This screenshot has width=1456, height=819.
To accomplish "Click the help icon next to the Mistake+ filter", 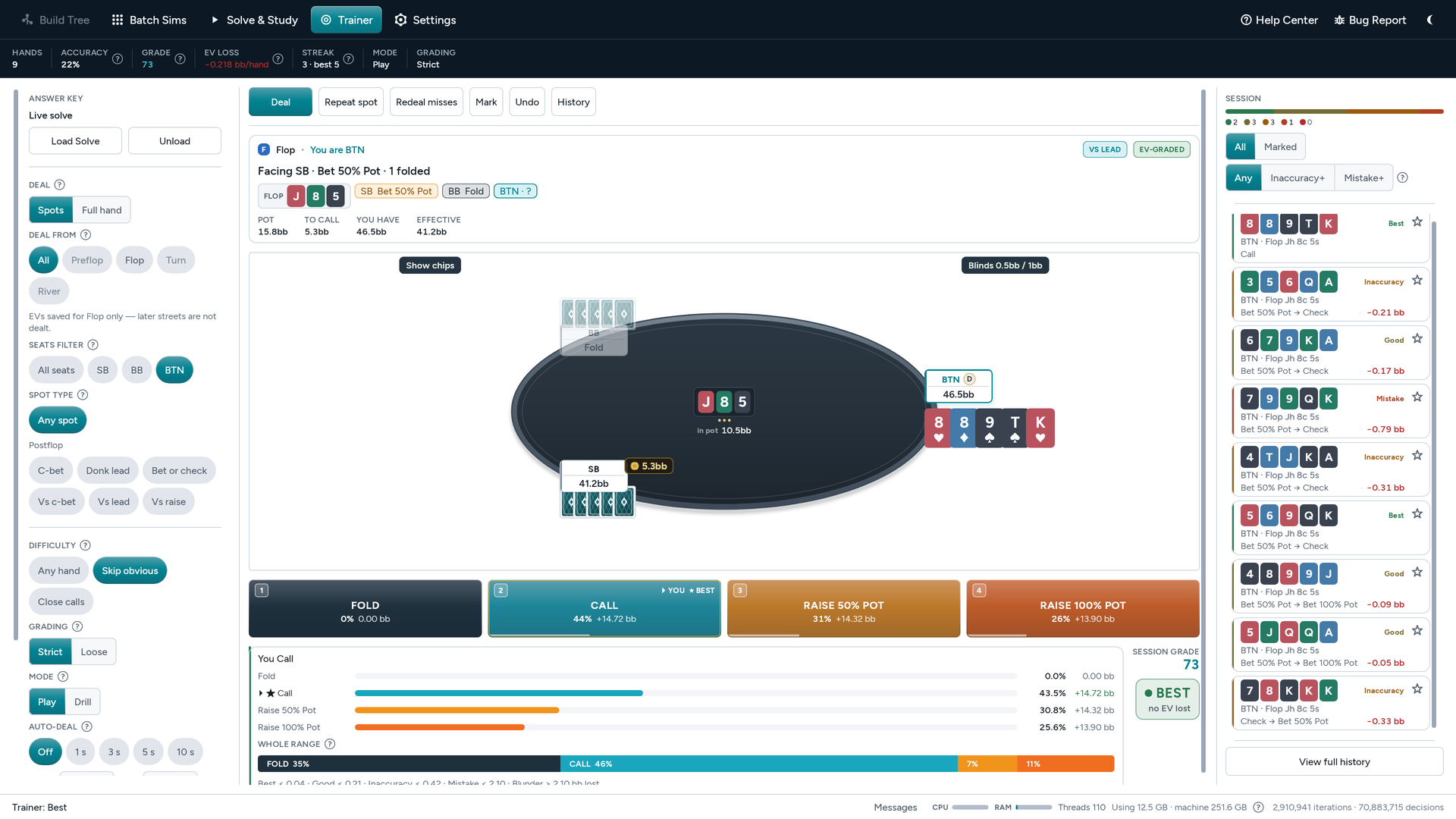I will pyautogui.click(x=1402, y=177).
